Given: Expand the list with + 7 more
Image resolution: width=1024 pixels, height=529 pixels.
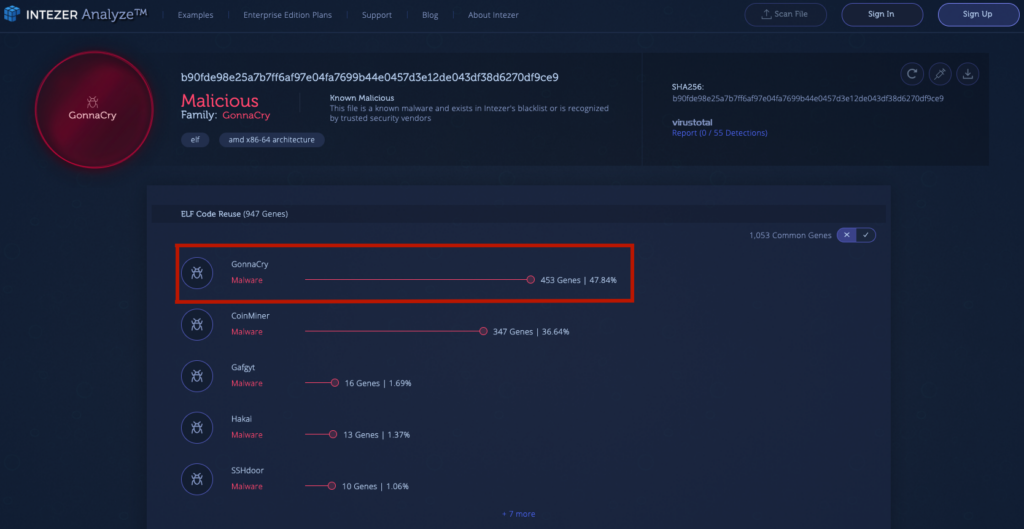Looking at the screenshot, I should 519,514.
